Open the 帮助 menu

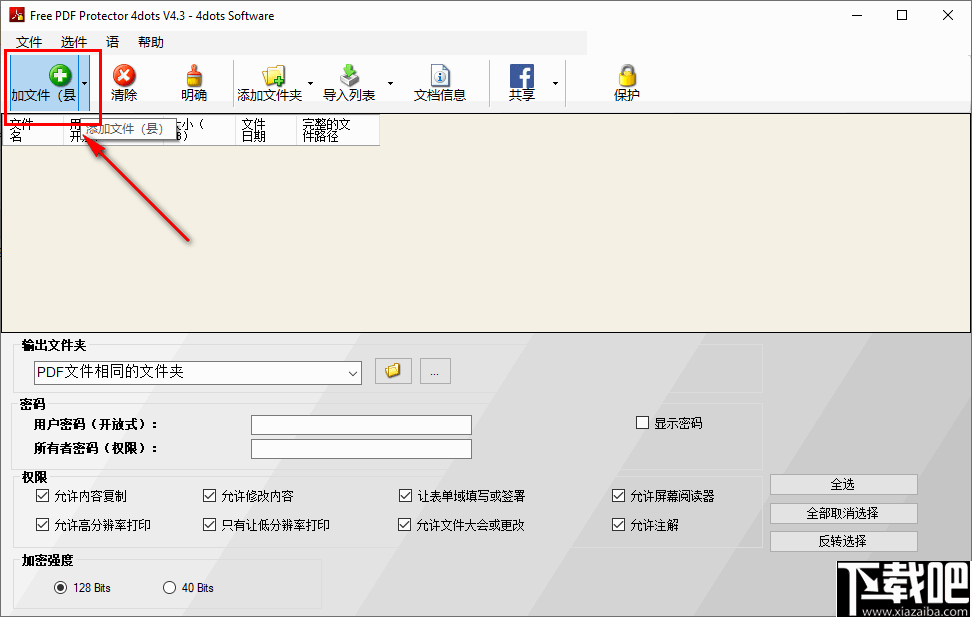click(150, 42)
